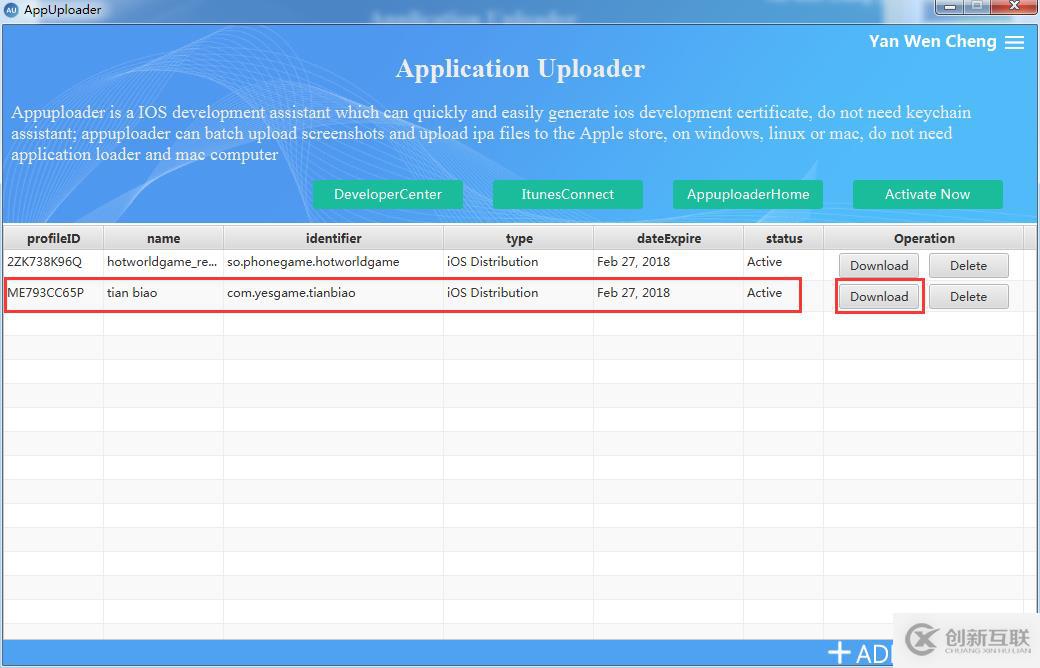Image resolution: width=1040 pixels, height=668 pixels.
Task: Delete the tian biao profile
Action: tap(968, 297)
